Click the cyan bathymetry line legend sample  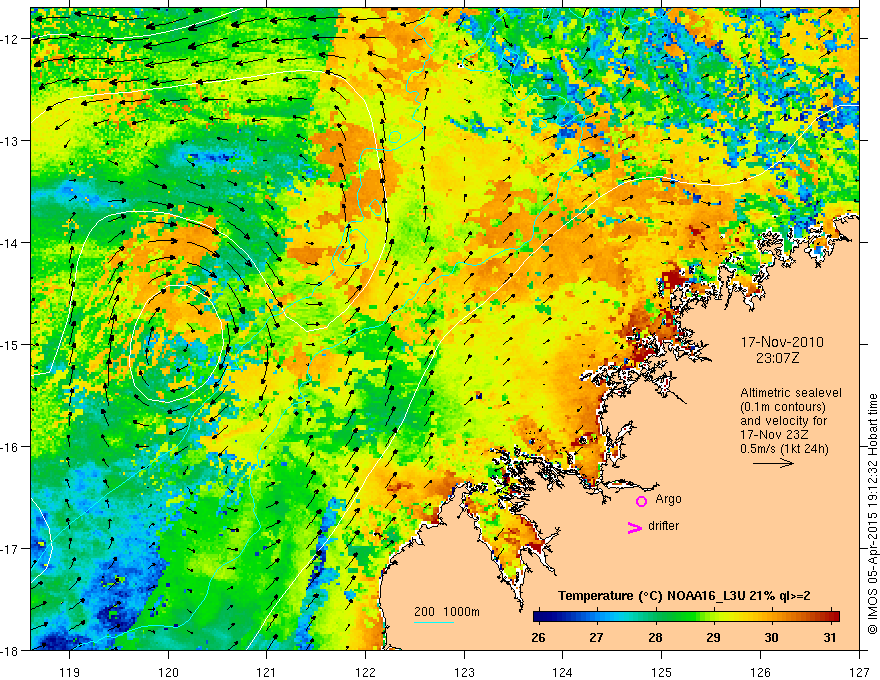click(434, 622)
